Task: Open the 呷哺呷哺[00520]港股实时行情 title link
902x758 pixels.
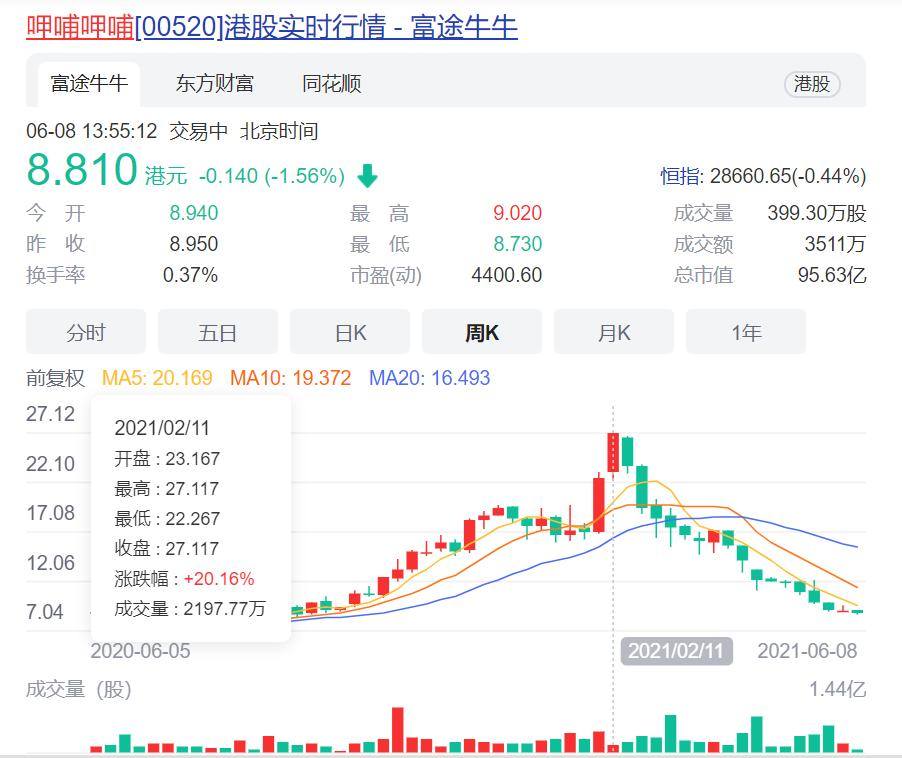Action: pyautogui.click(x=272, y=28)
